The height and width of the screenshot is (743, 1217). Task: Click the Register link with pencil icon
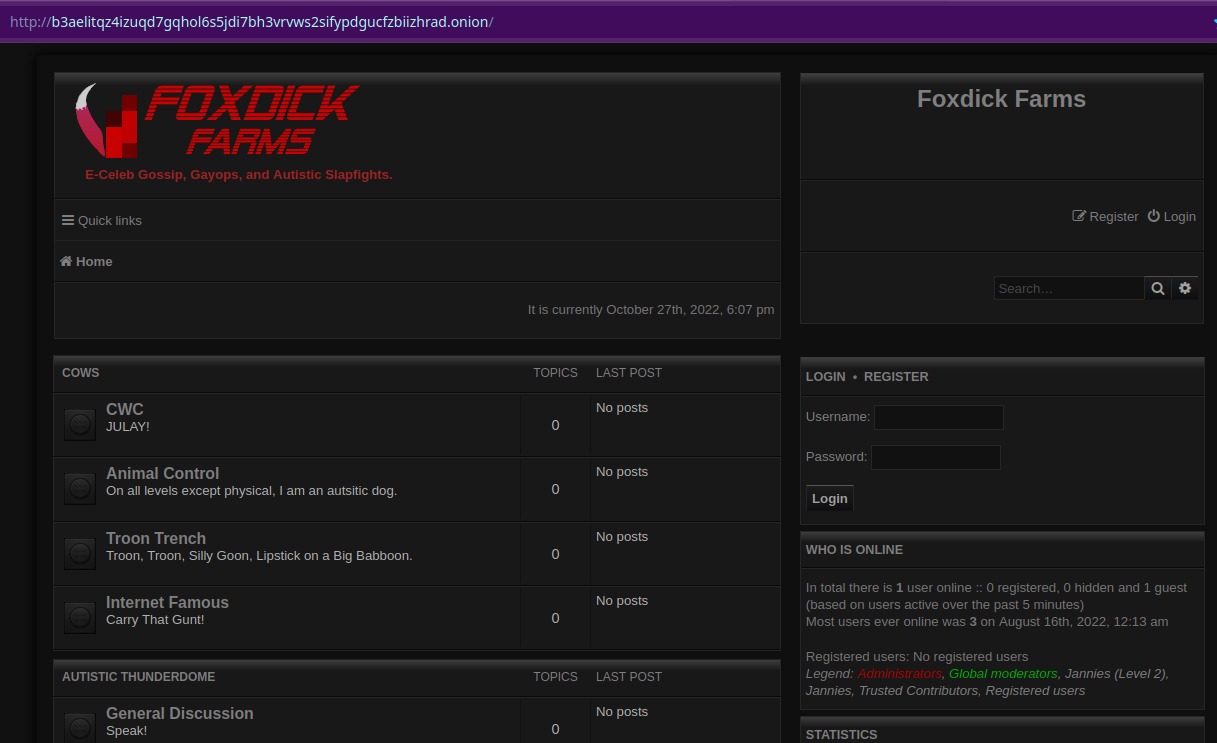(1105, 216)
